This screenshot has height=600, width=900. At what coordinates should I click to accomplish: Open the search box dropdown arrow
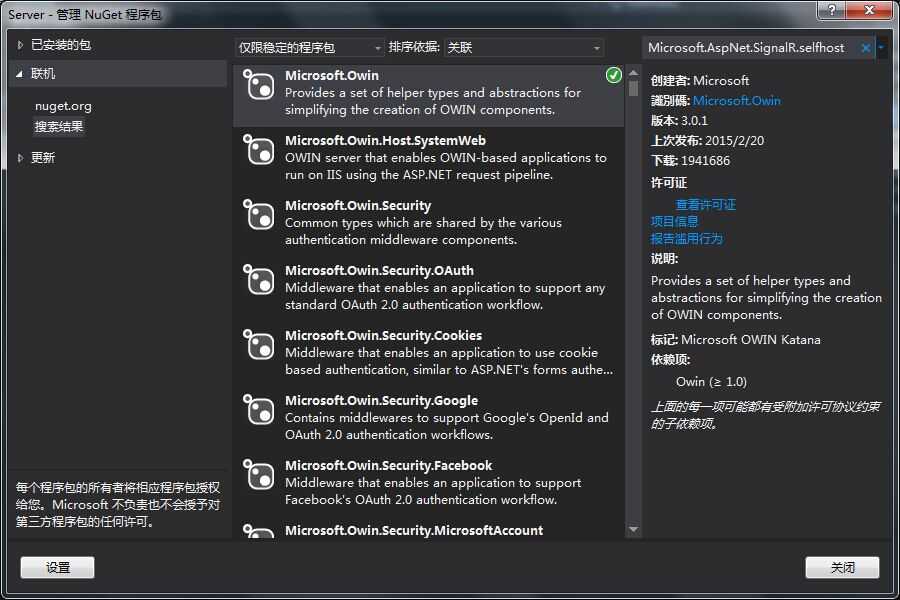coord(881,48)
